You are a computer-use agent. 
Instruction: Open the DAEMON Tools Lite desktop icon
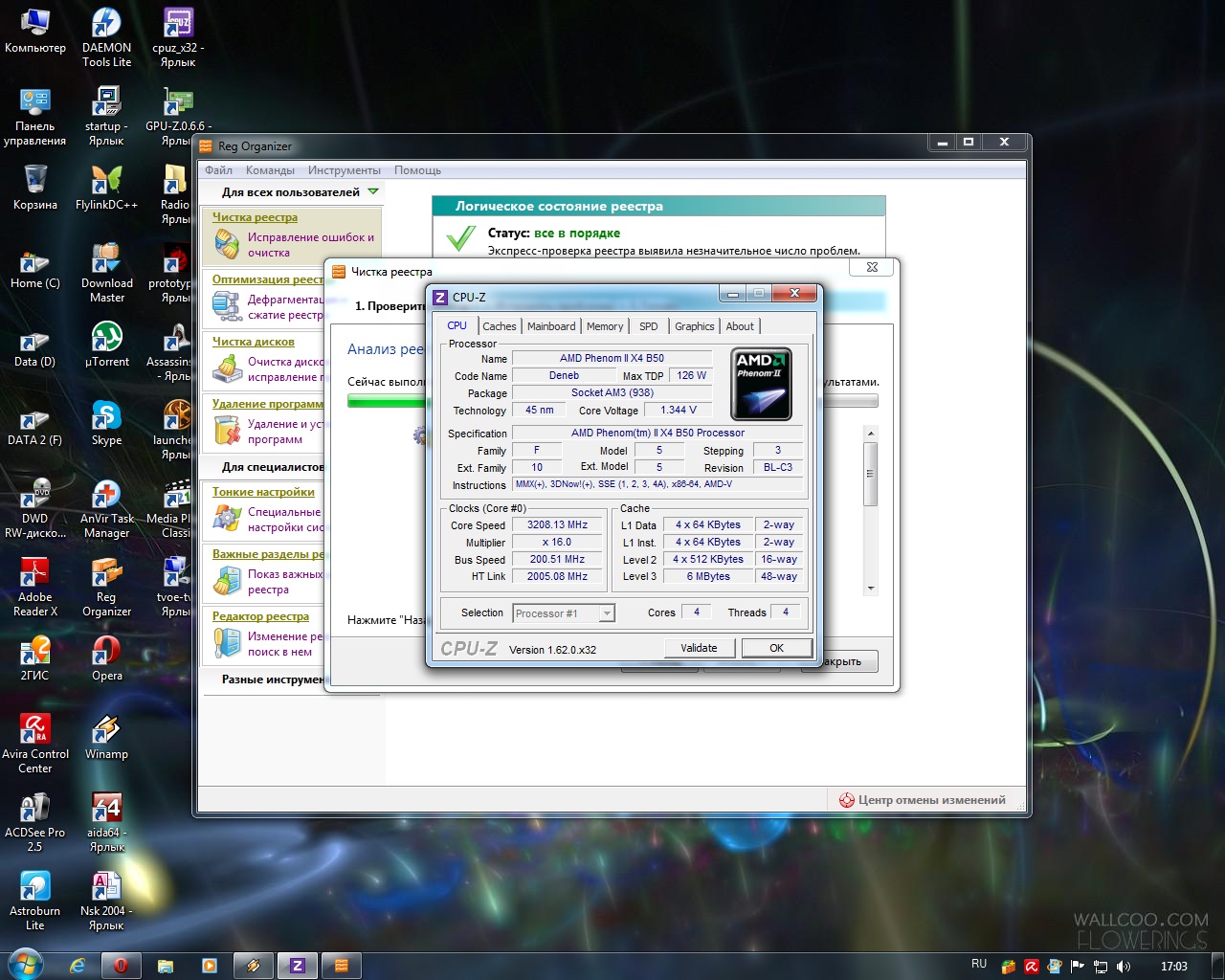(x=106, y=24)
